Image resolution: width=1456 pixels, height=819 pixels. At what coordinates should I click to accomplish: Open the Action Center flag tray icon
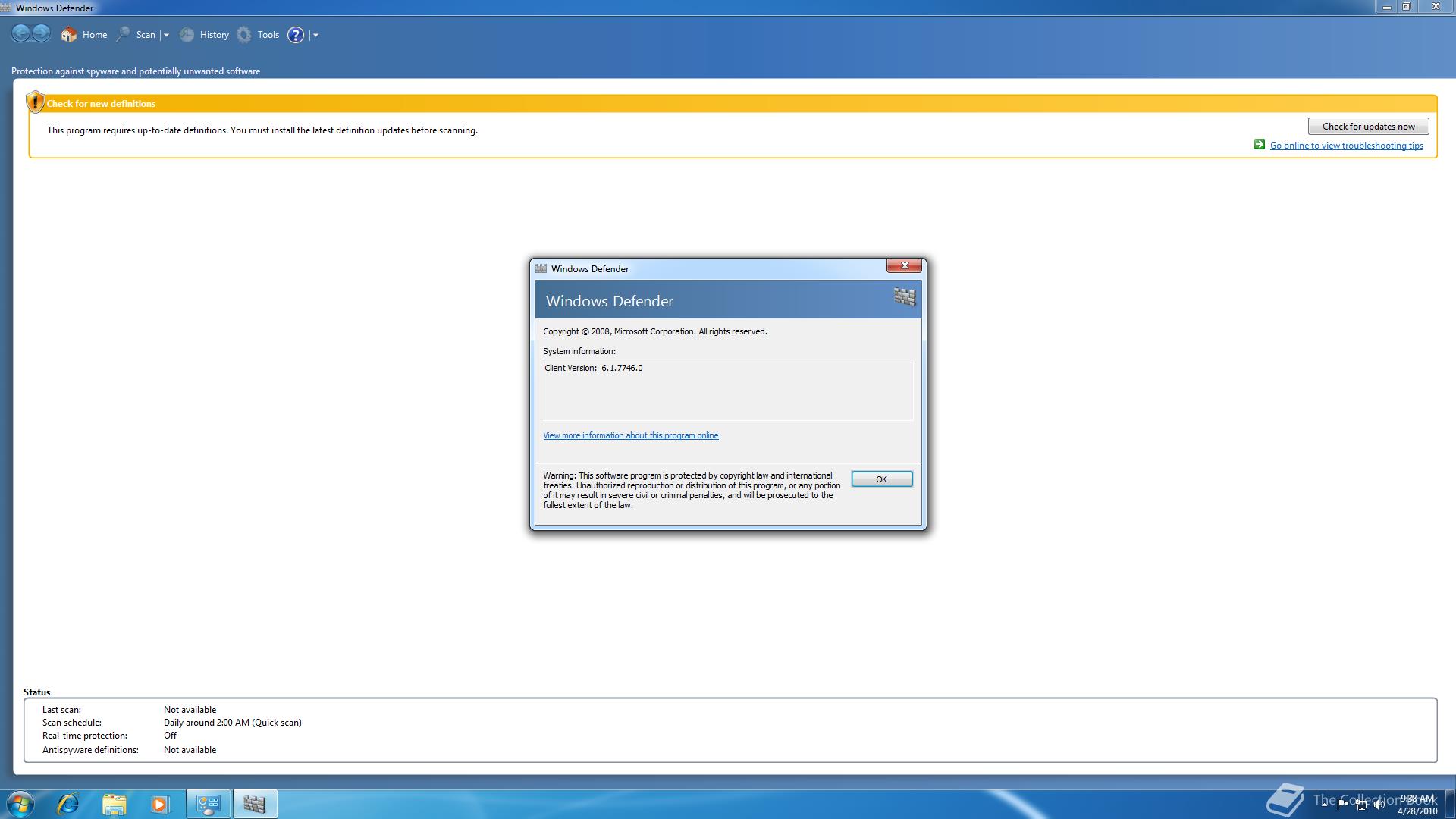(1343, 805)
